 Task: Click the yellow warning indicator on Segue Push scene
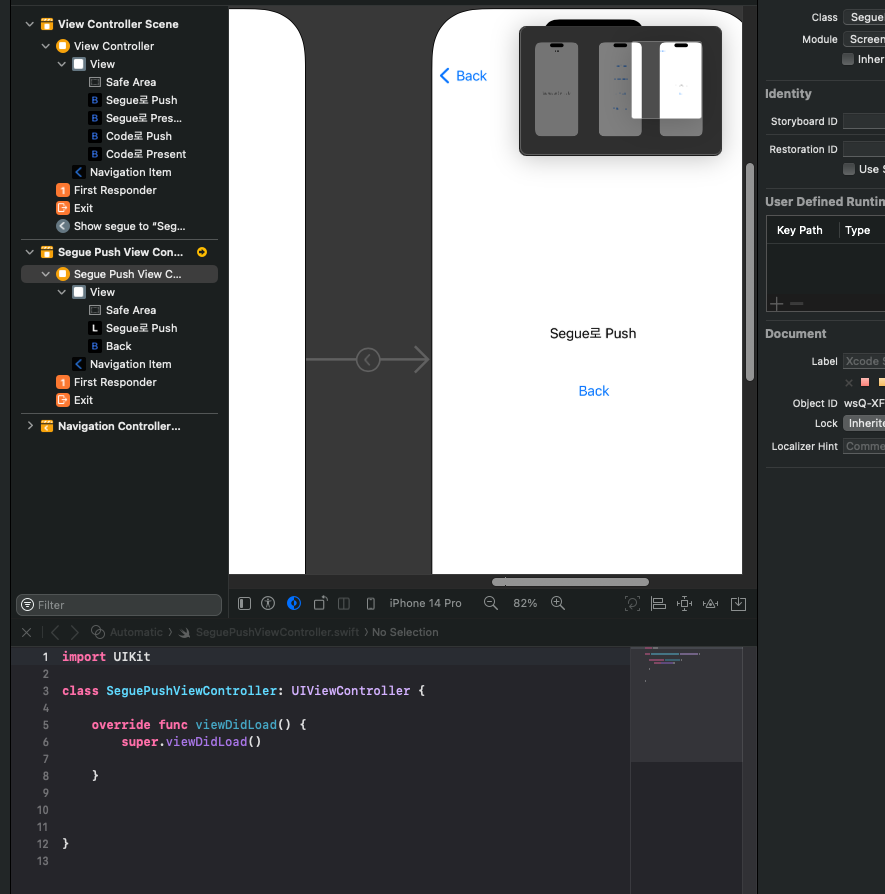[x=202, y=252]
